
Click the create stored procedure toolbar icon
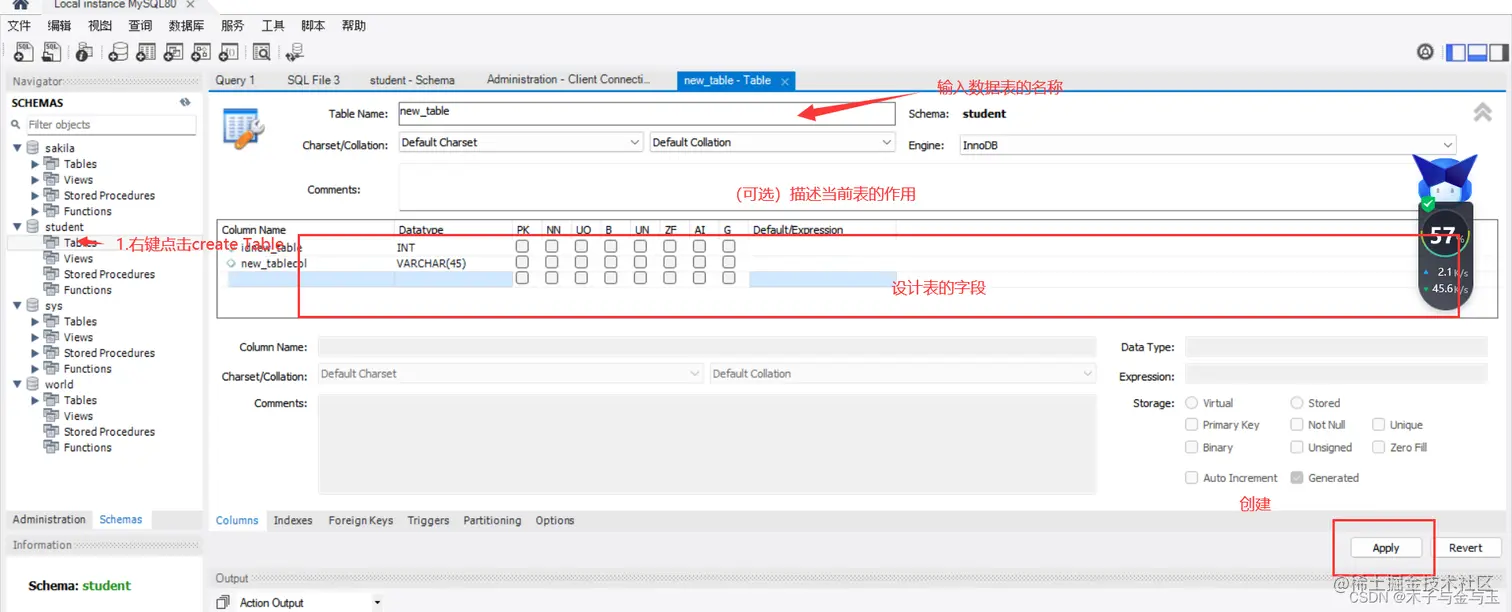point(201,52)
